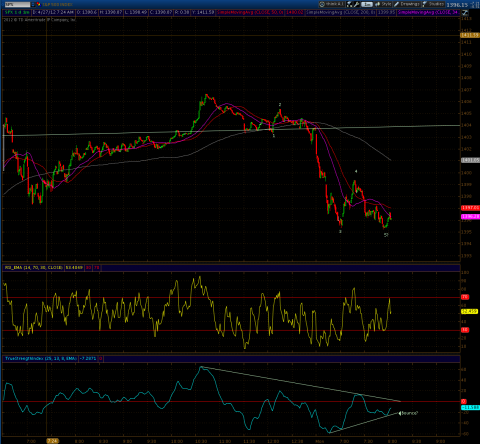
Task: Open the Style menu
Action: [383, 4]
